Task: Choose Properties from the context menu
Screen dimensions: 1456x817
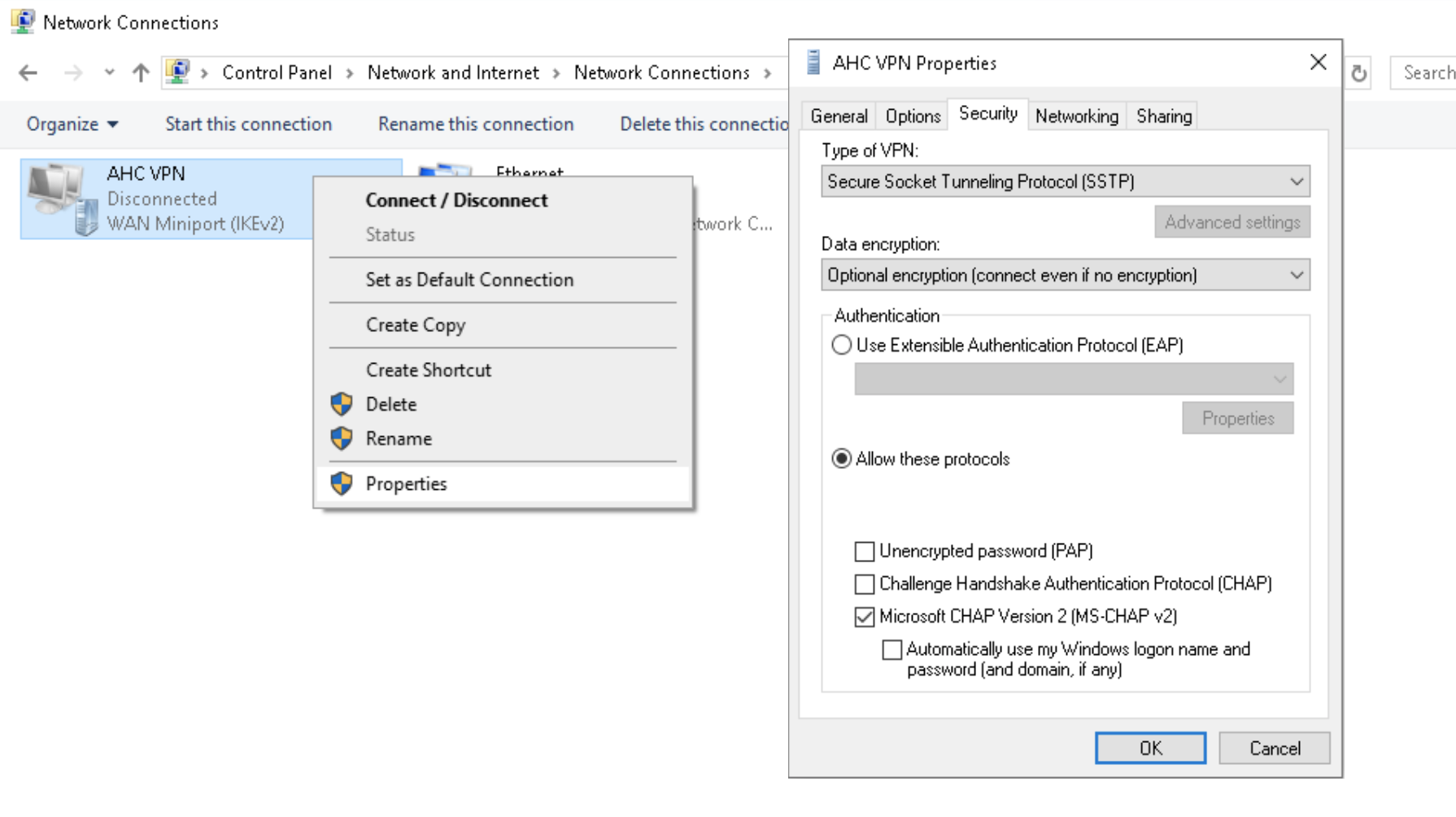Action: click(x=406, y=484)
